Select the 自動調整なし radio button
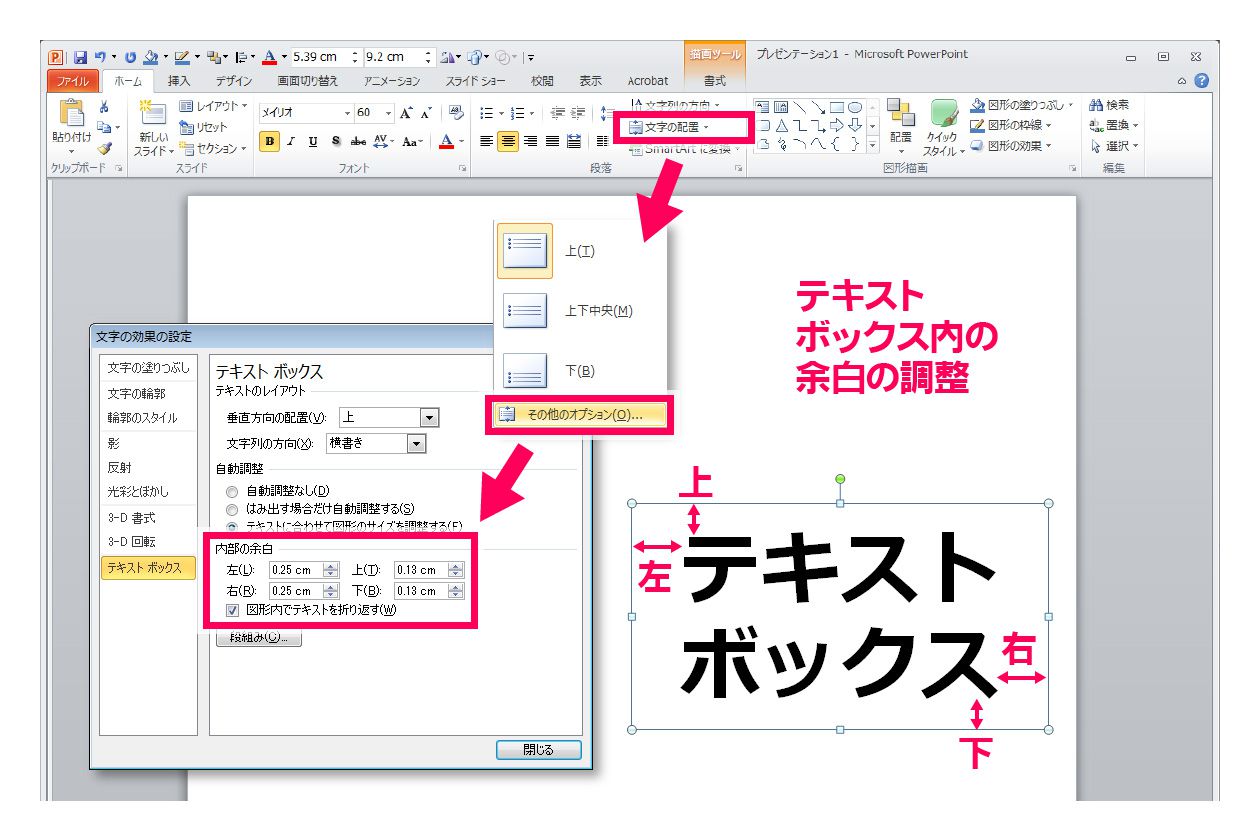This screenshot has height=840, width=1260. point(232,491)
